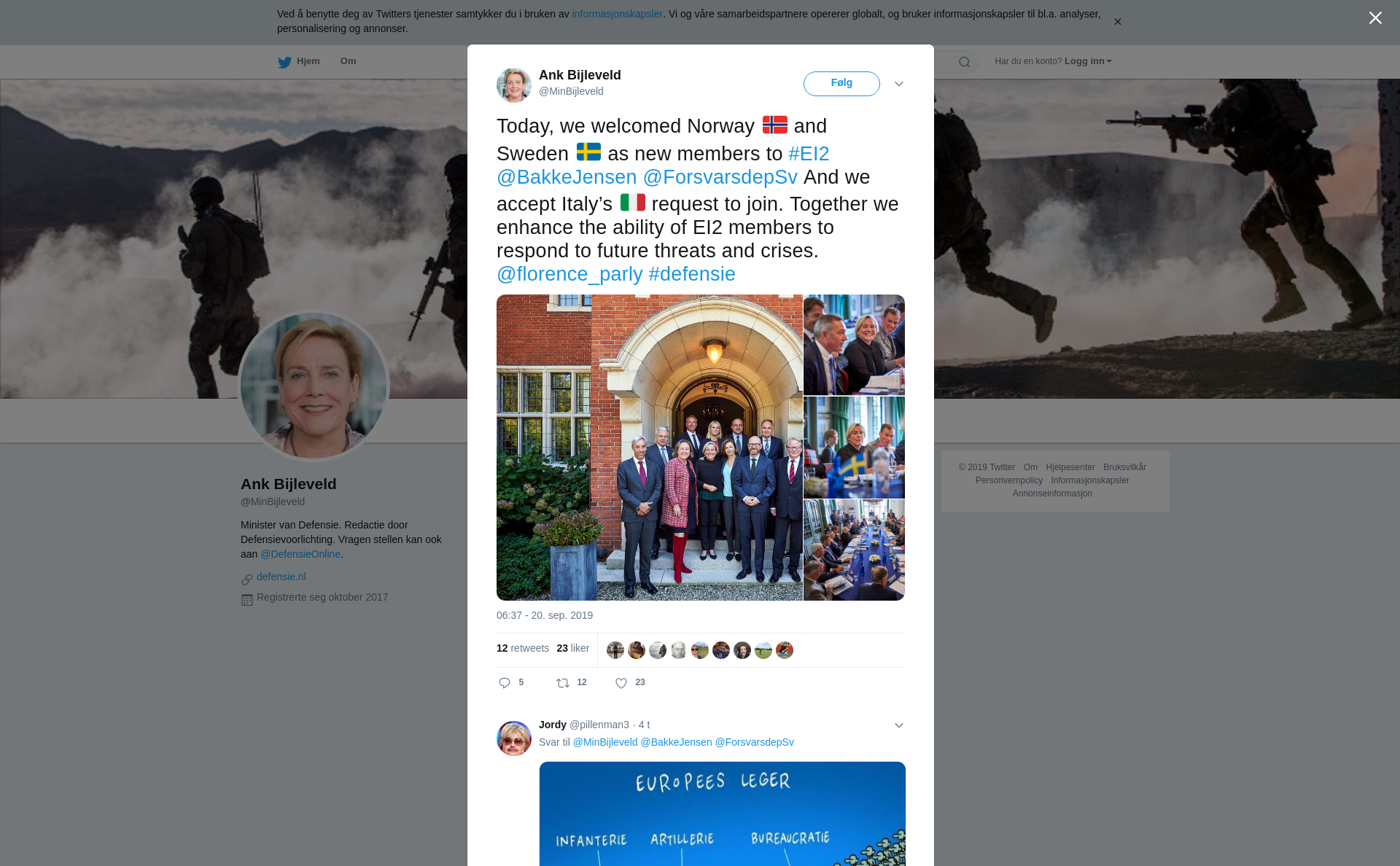Image resolution: width=1400 pixels, height=866 pixels.
Task: Open Ank Bijleveld's avatar in tweet header
Action: [x=514, y=85]
